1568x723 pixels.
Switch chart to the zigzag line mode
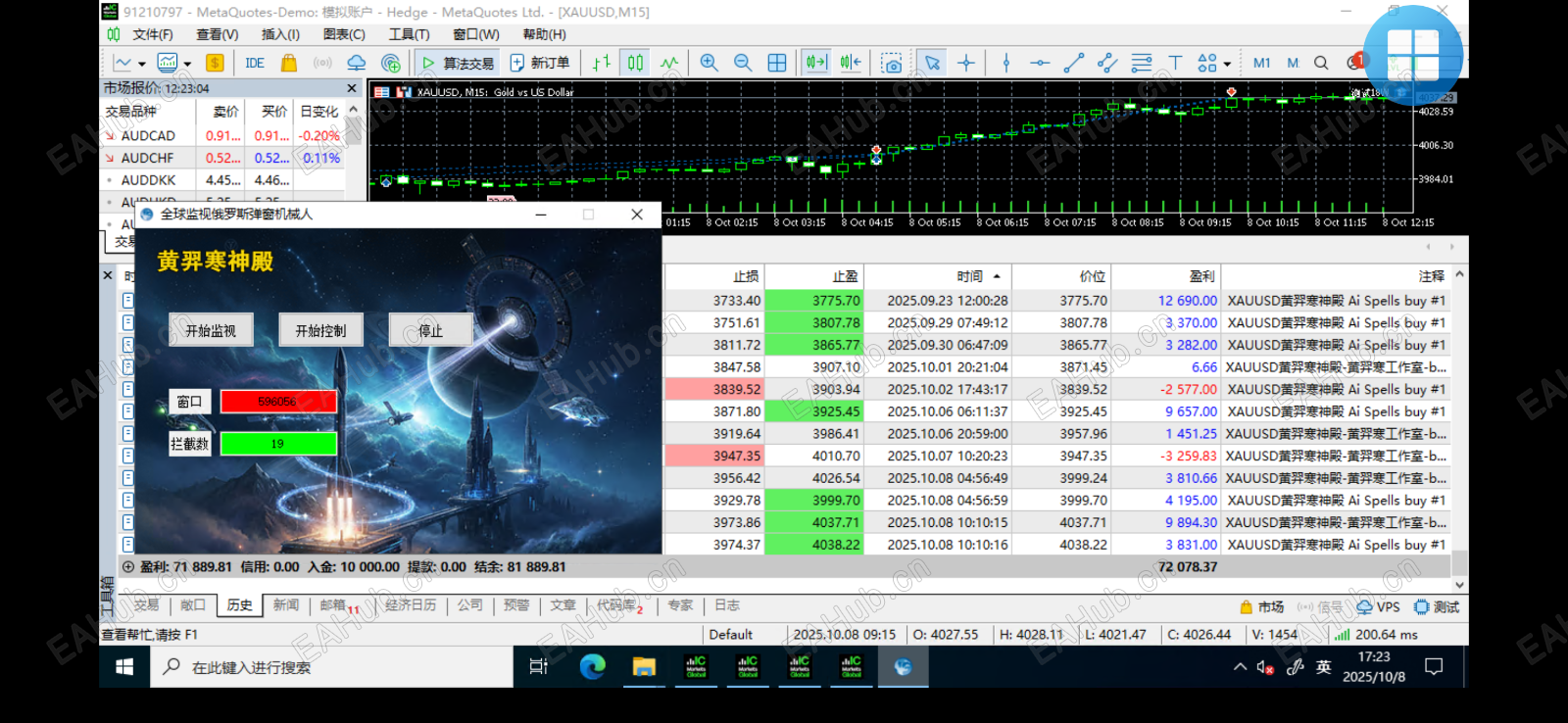(x=669, y=63)
